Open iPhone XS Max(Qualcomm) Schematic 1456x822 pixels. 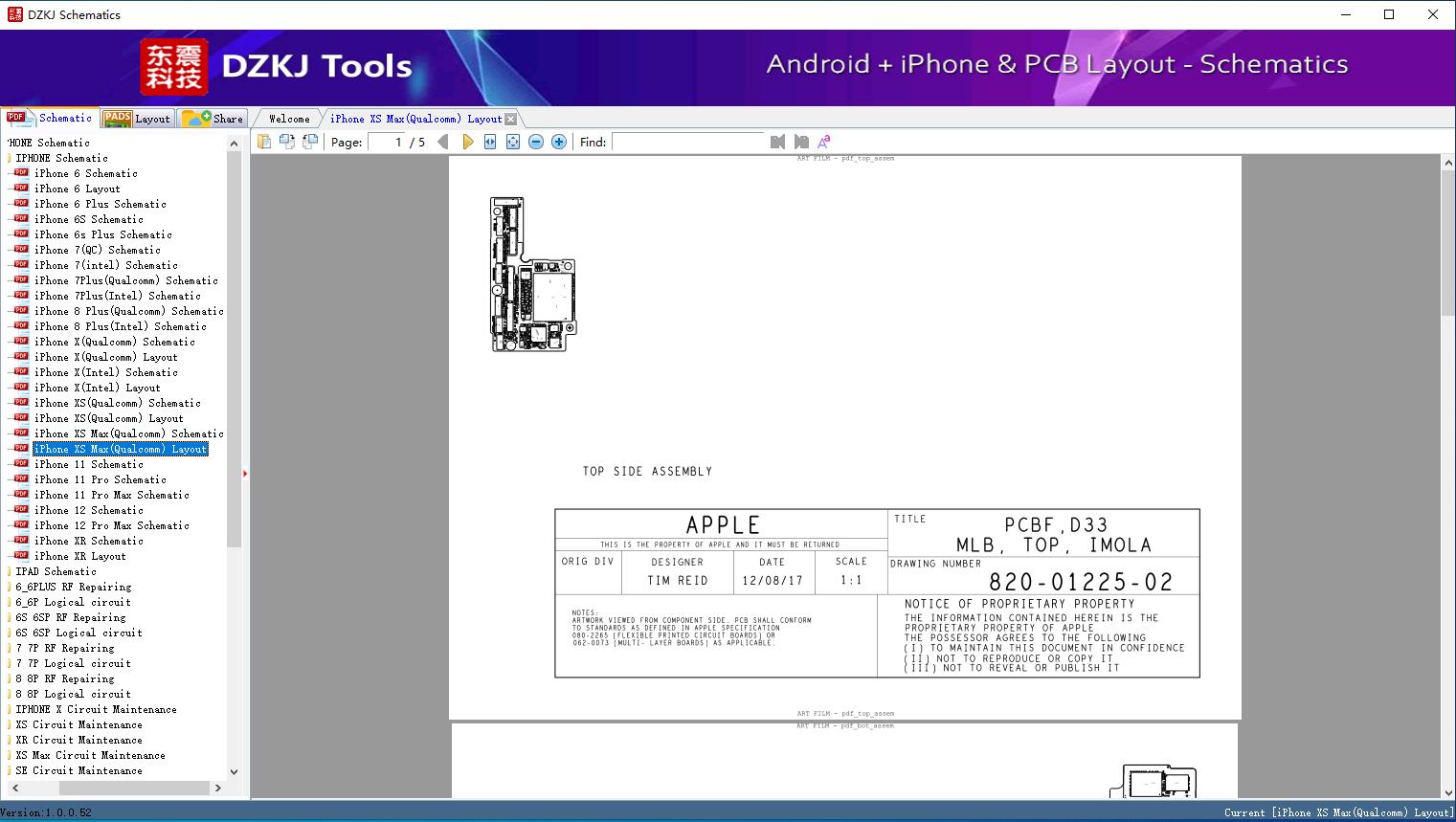click(129, 433)
